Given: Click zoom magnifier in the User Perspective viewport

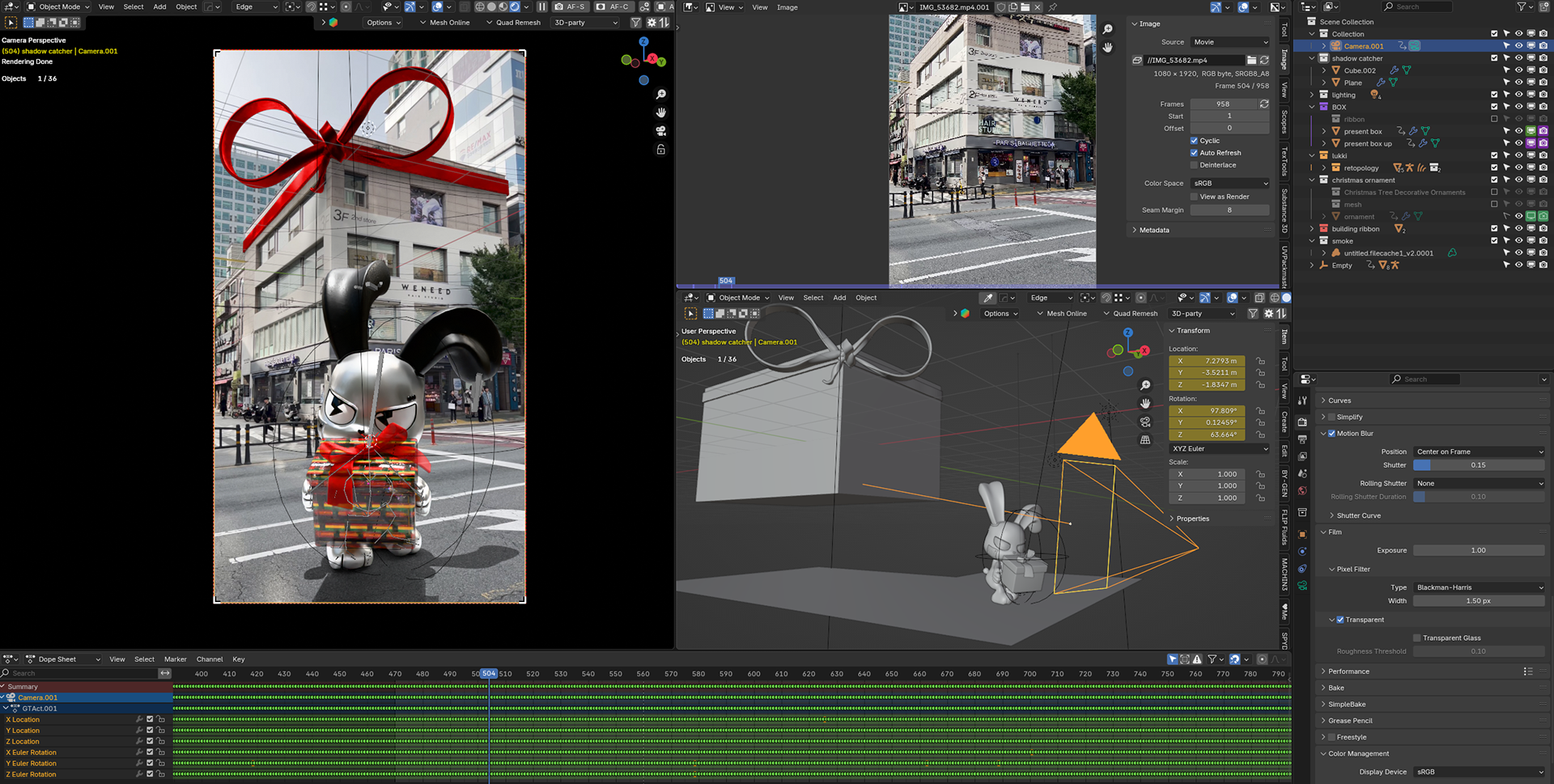Looking at the screenshot, I should [1145, 385].
